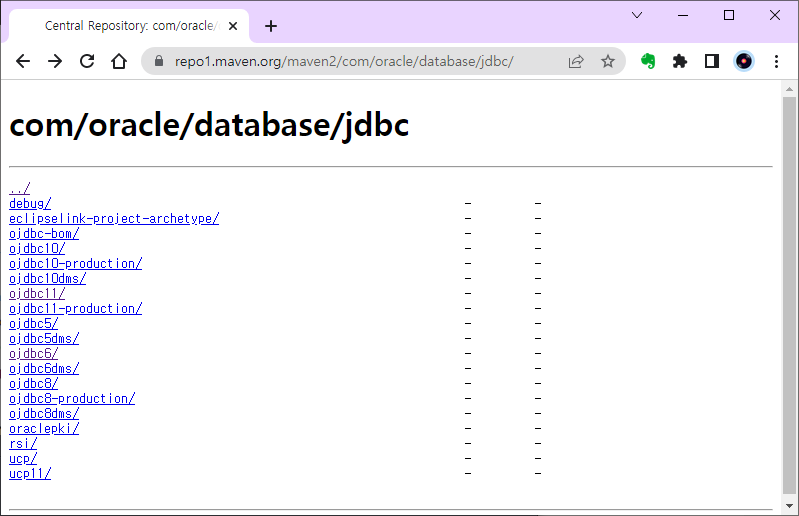
Task: Open the Extensions puzzle menu
Action: pyautogui.click(x=680, y=62)
